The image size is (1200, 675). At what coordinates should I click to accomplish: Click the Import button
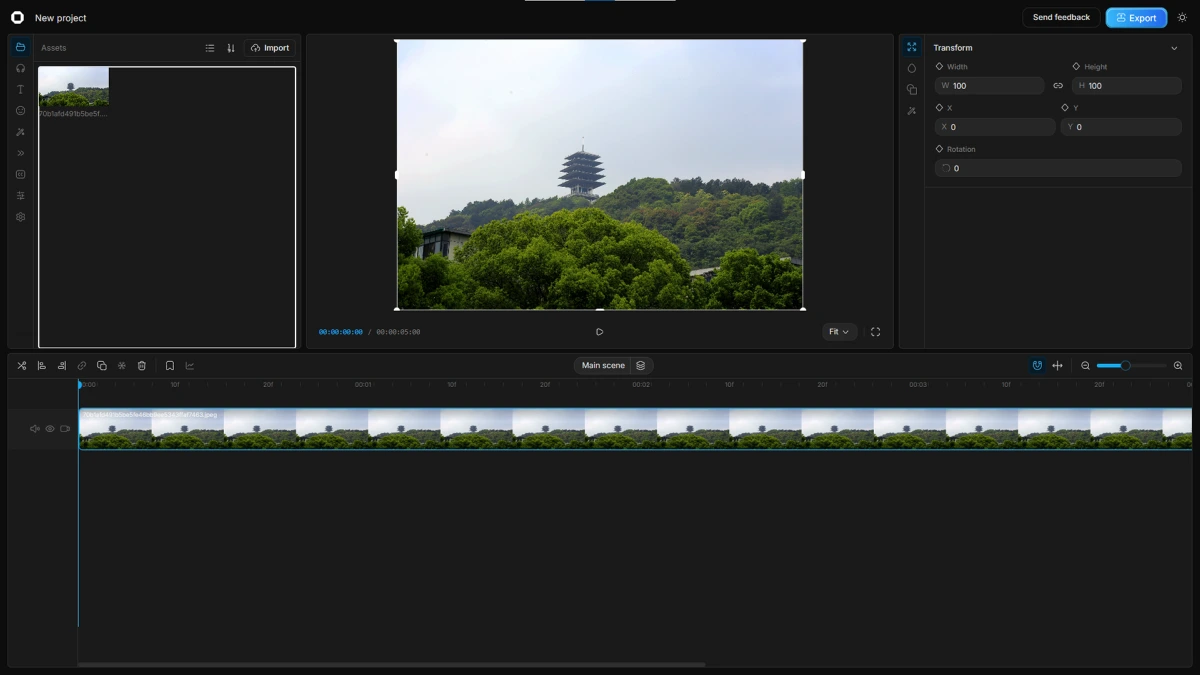click(270, 48)
